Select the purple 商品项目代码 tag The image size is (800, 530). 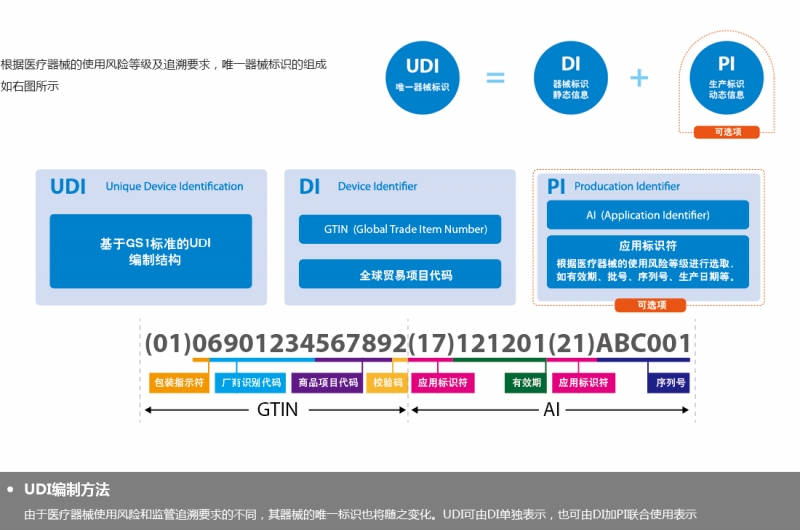click(x=327, y=382)
